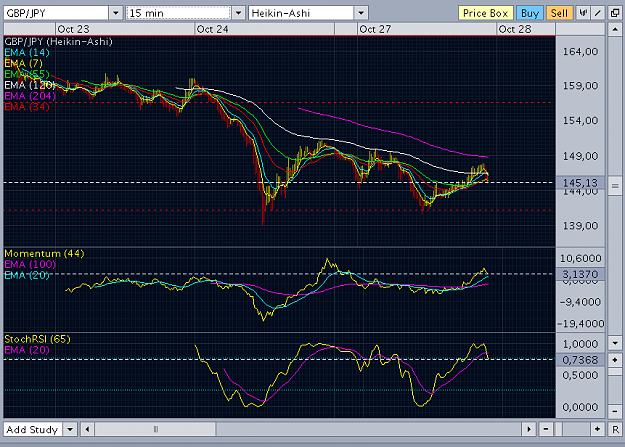
Task: Click the left arrow of the time scrollbar
Action: point(87,429)
